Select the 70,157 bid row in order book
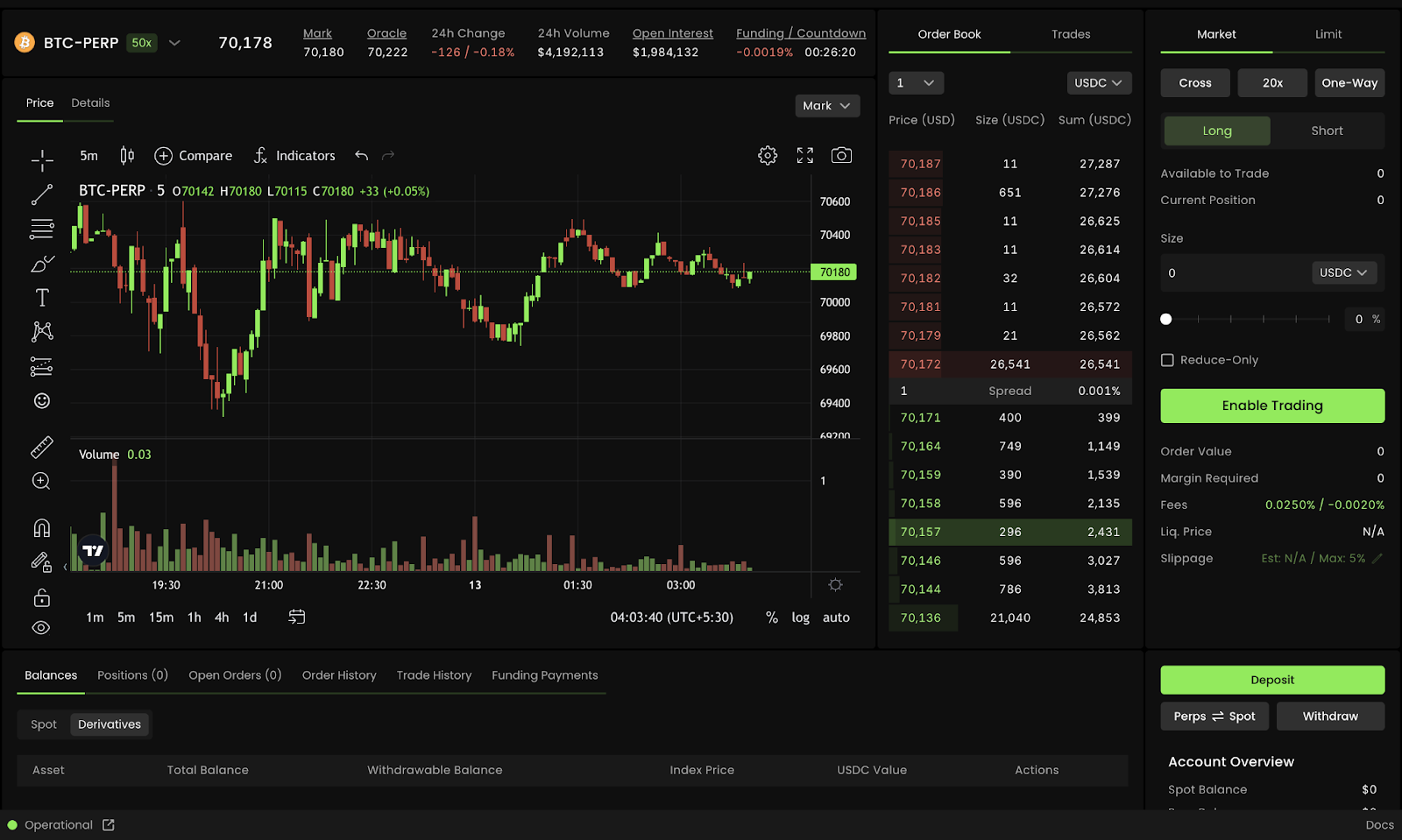The height and width of the screenshot is (840, 1402). [x=1010, y=532]
